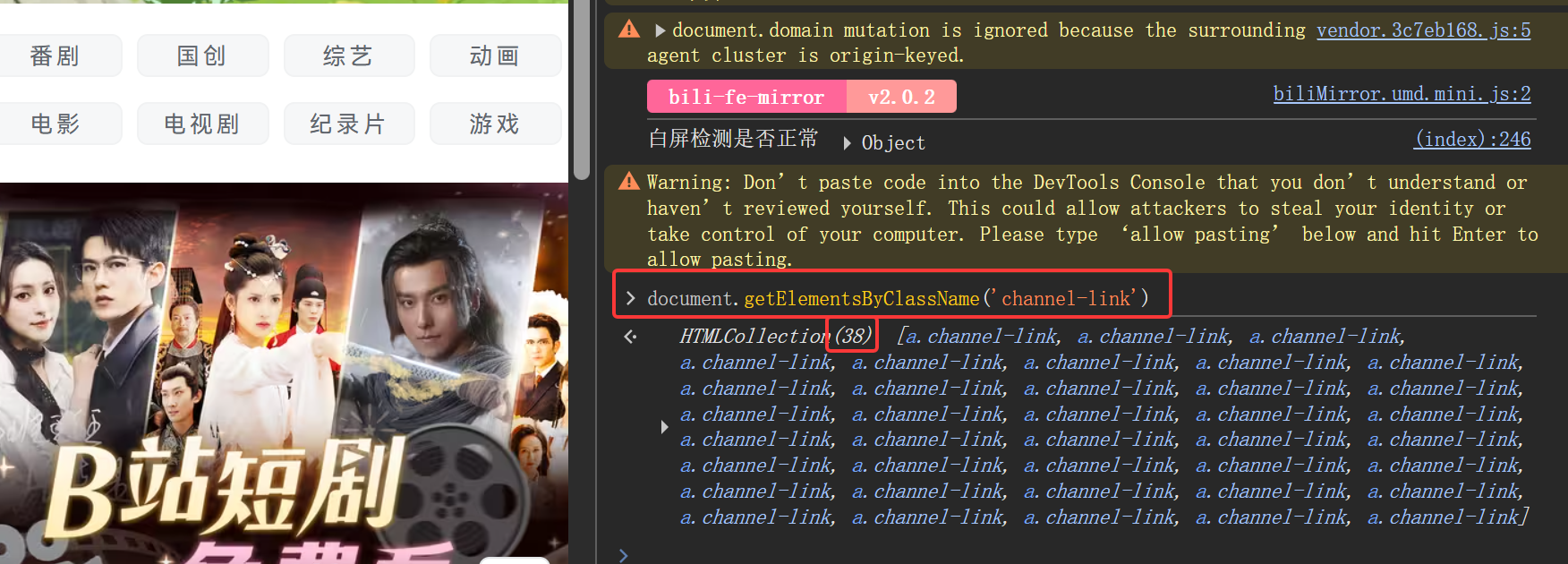Viewport: 1568px width, 564px height.
Task: Open the 综艺 channel
Action: (x=349, y=56)
